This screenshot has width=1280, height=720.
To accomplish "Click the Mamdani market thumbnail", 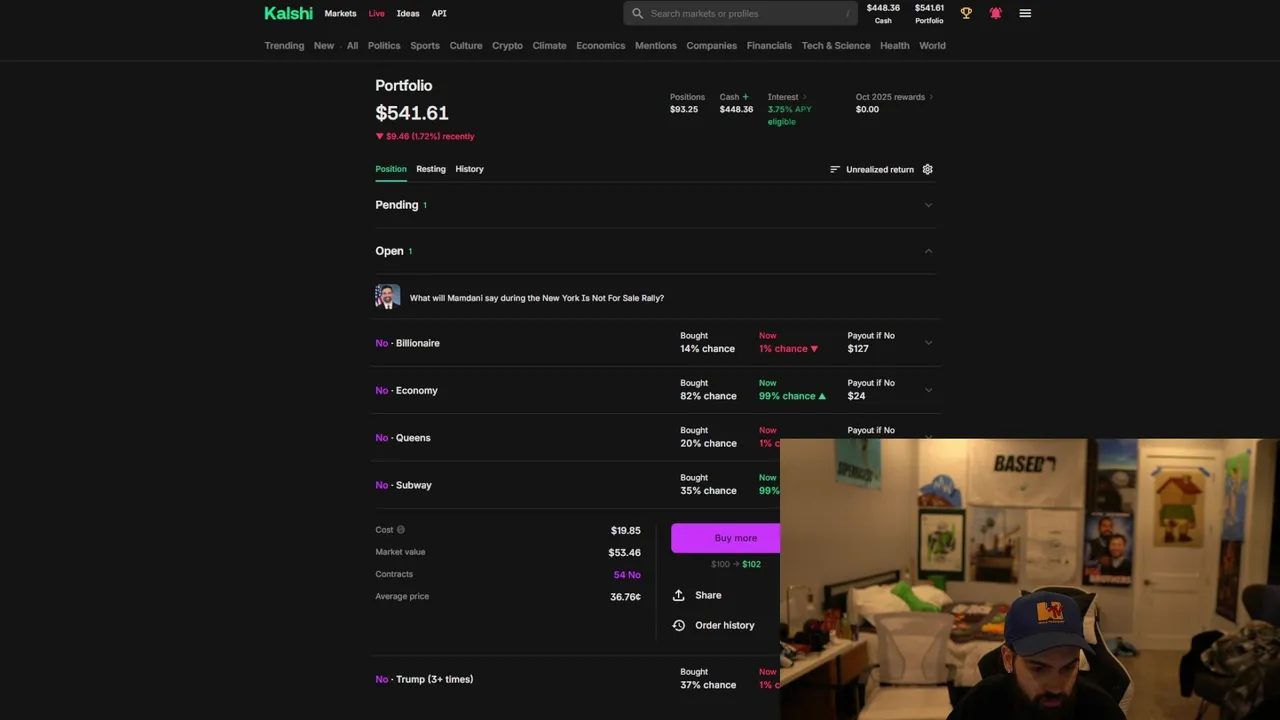I will pyautogui.click(x=388, y=297).
